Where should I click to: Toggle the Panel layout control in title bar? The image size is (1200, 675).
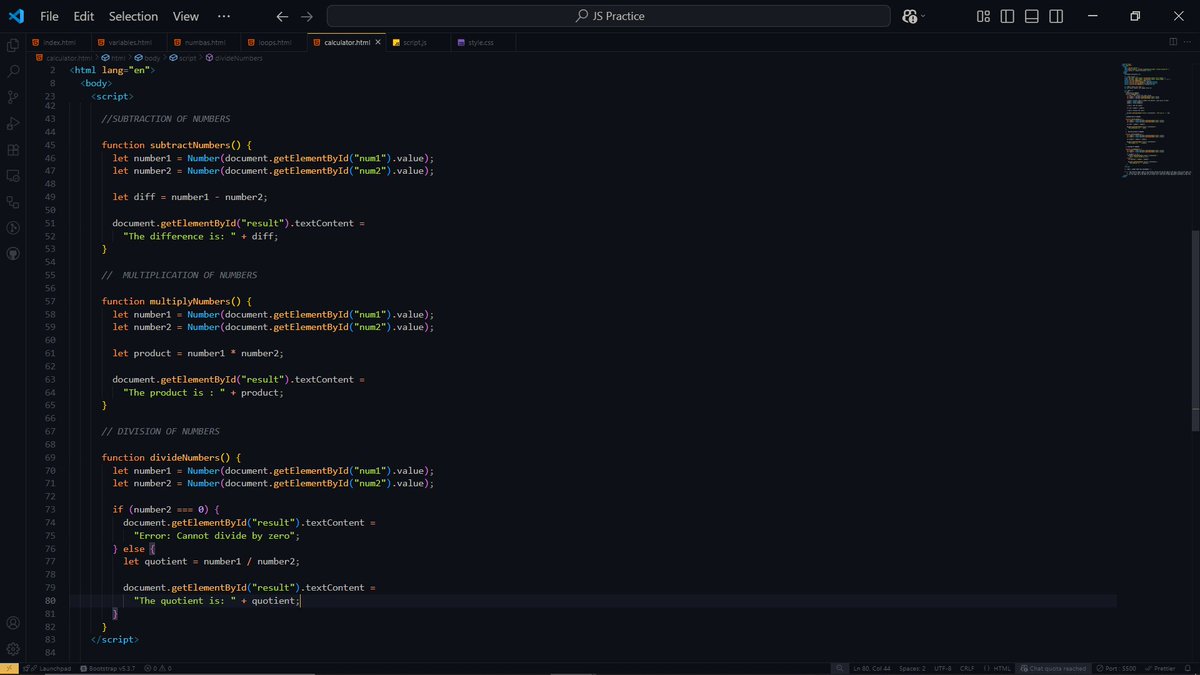(x=1031, y=16)
